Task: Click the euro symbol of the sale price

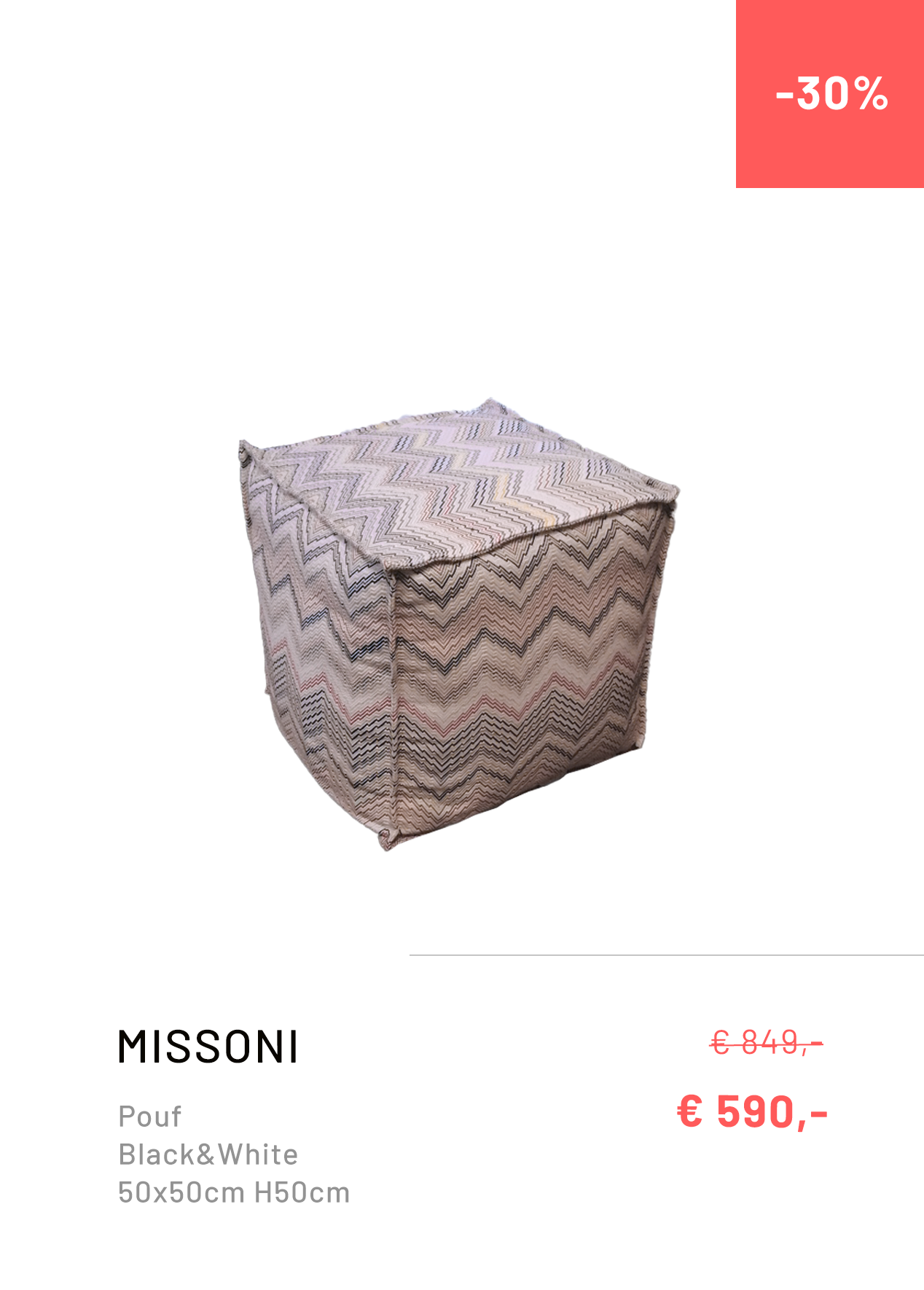Action: pos(690,1111)
